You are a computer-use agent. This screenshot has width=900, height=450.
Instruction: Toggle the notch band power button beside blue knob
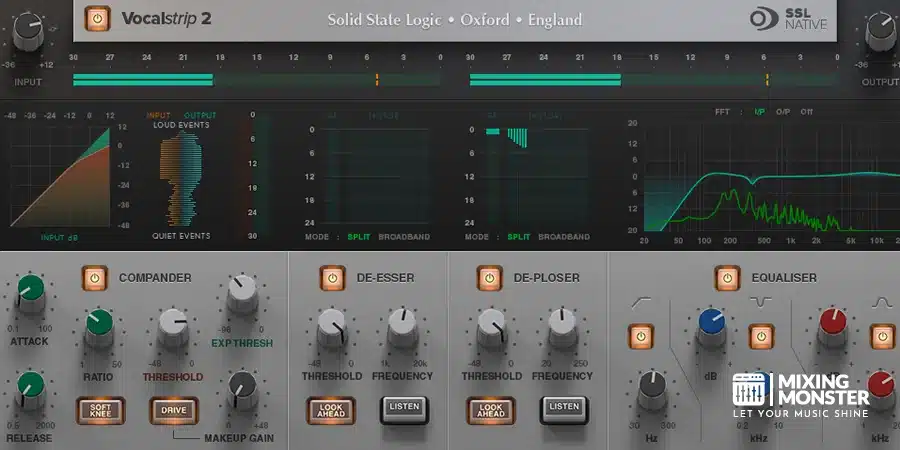[x=761, y=336]
